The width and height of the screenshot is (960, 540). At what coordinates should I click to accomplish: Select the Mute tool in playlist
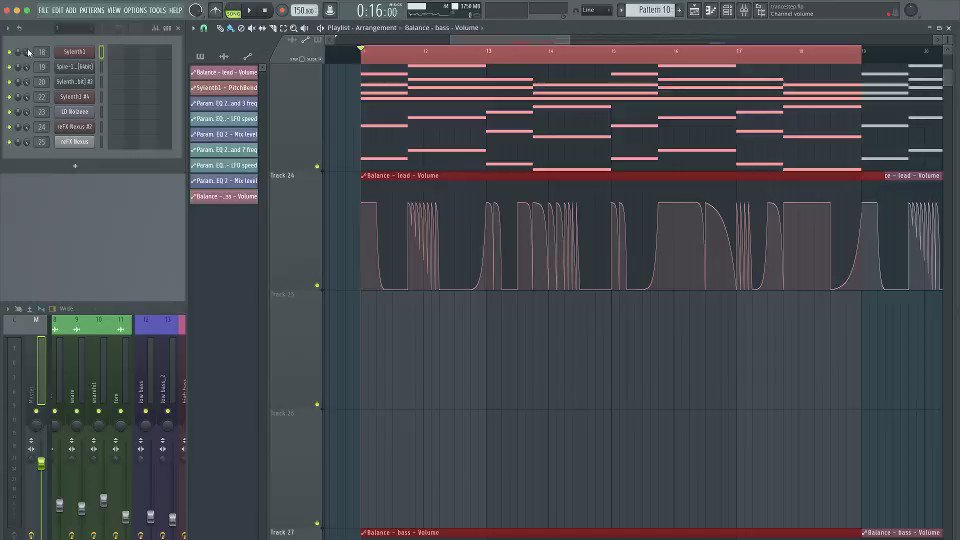tap(252, 28)
